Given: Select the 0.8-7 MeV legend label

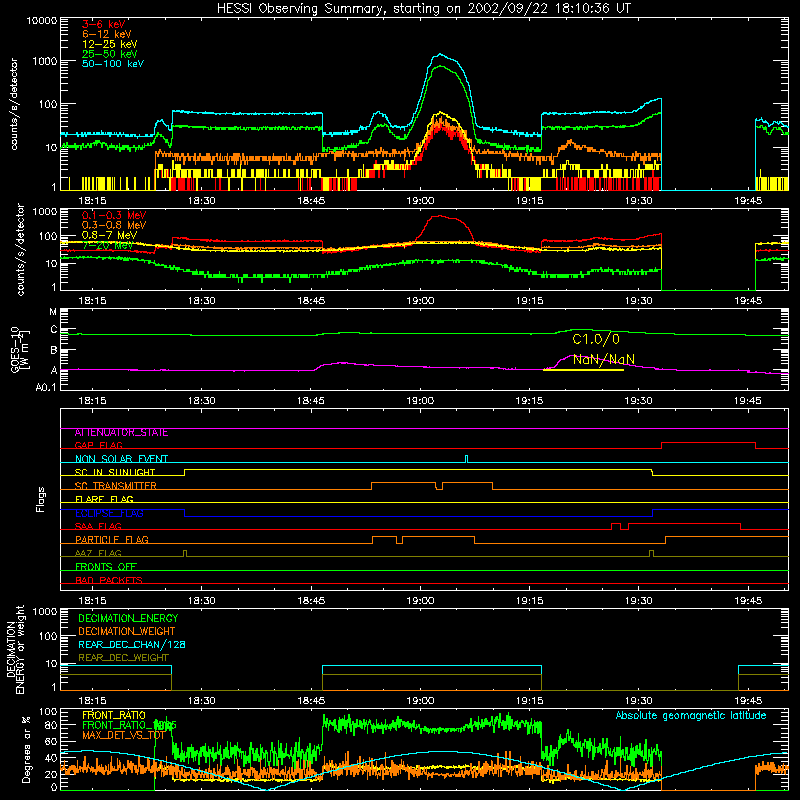Looking at the screenshot, I should (109, 235).
